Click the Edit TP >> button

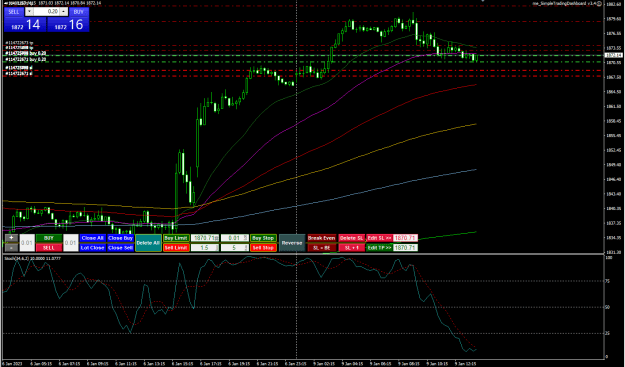coord(379,247)
